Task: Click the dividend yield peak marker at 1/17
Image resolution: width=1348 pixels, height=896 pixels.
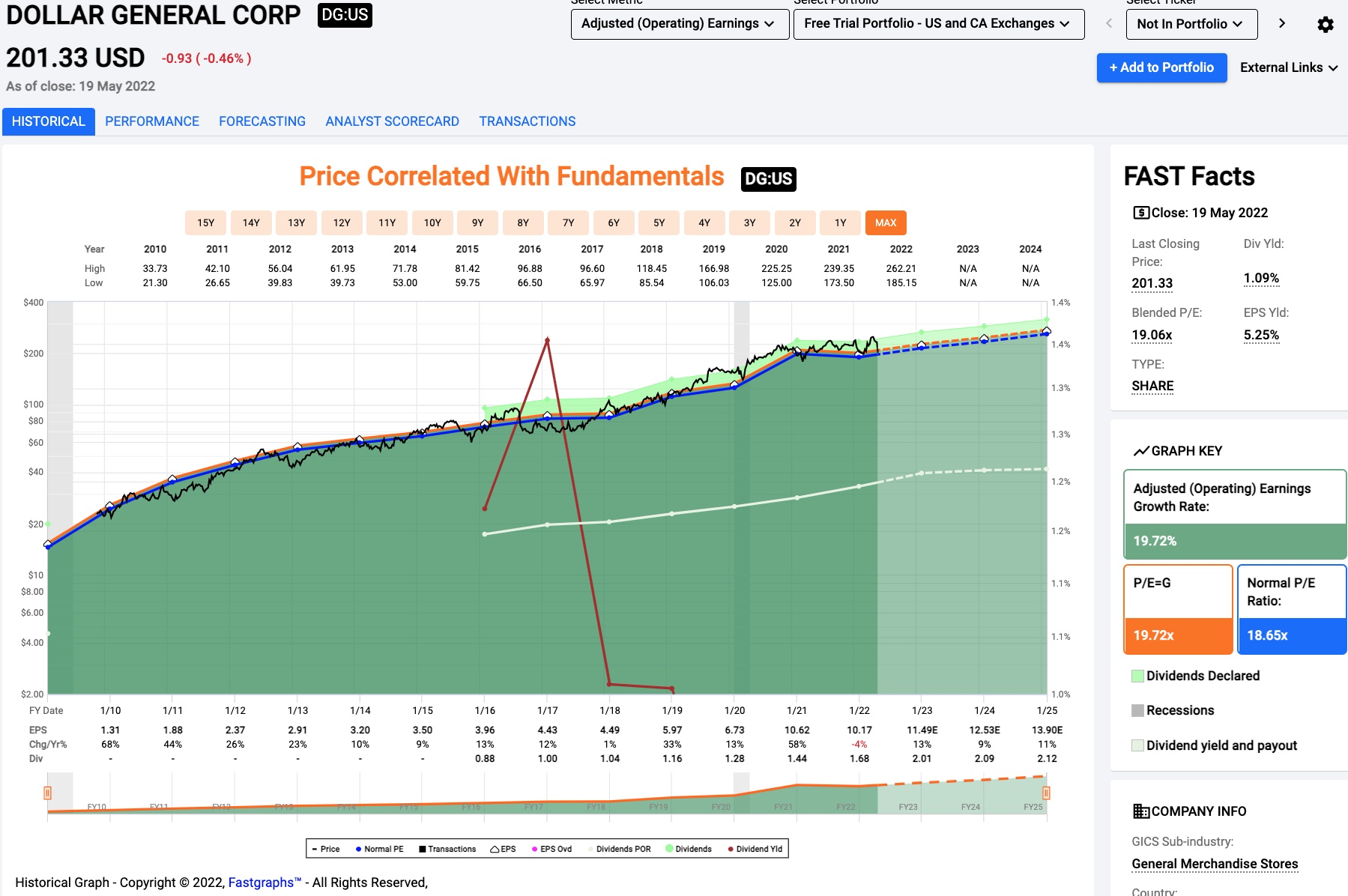Action: coord(548,340)
